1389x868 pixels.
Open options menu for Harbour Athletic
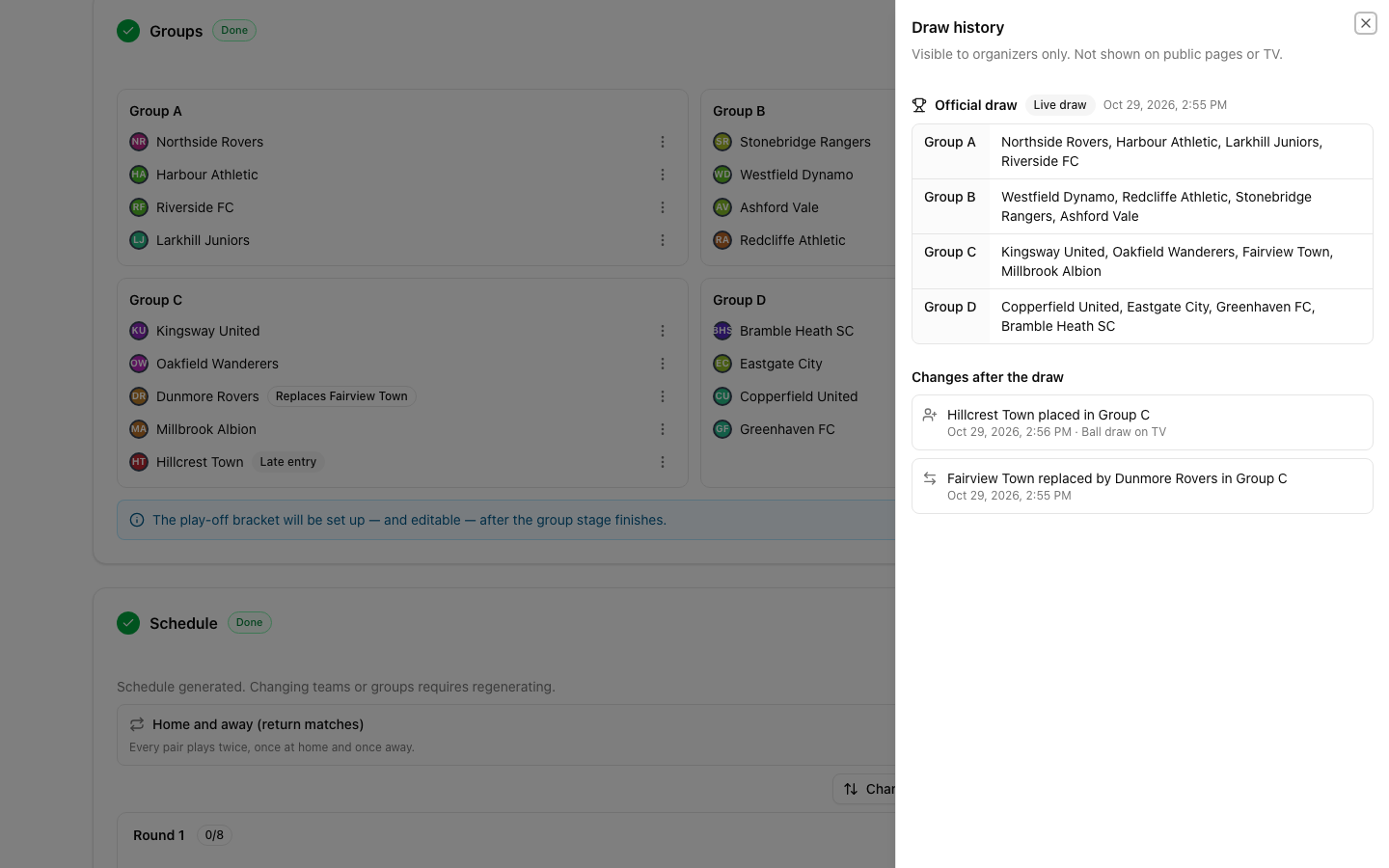pyautogui.click(x=663, y=175)
